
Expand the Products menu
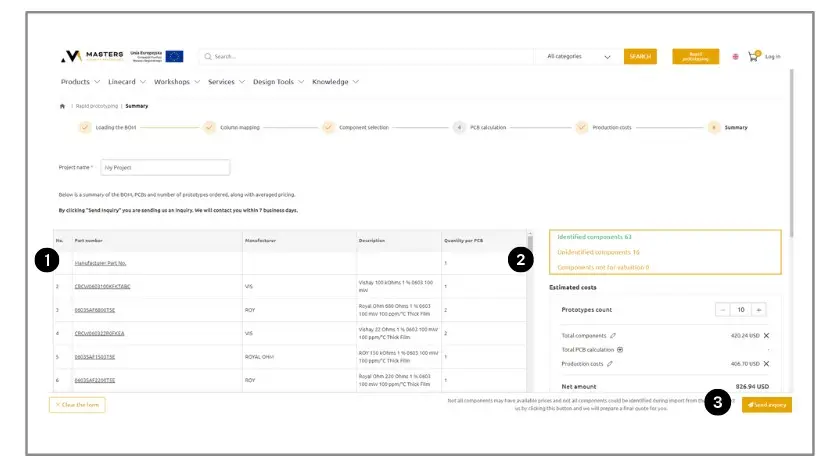coord(80,82)
